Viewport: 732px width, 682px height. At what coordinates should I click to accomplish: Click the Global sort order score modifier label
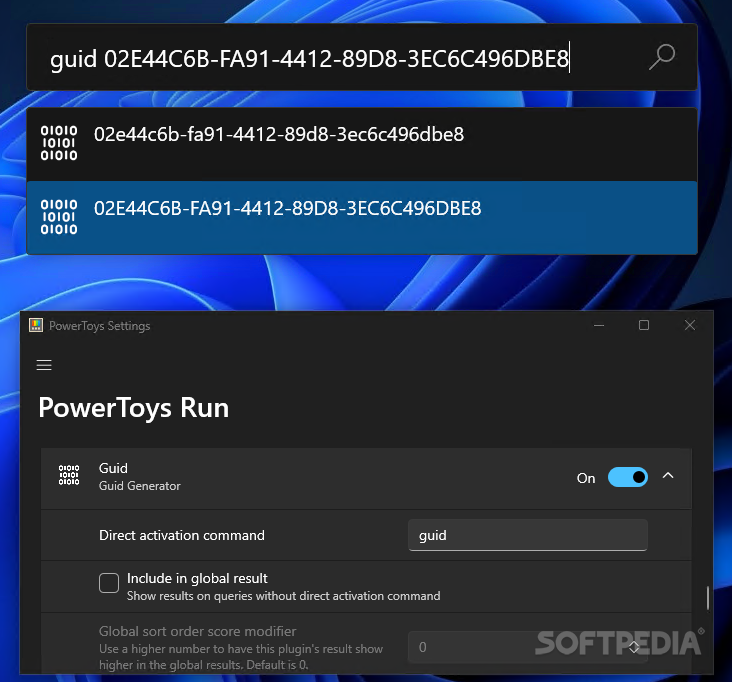[197, 632]
